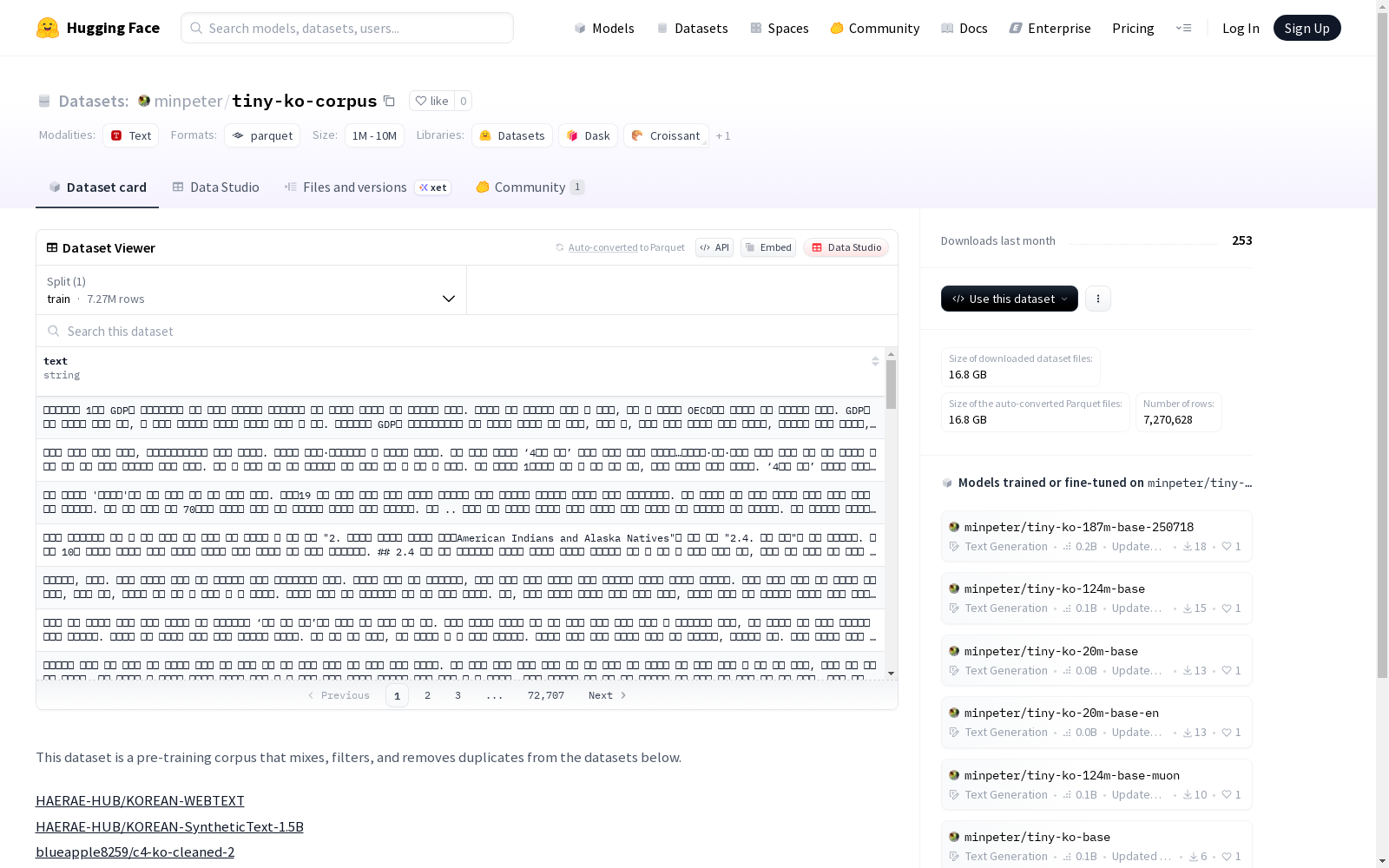Open the Community menu item in navbar
This screenshot has width=1389, height=868.
click(874, 28)
